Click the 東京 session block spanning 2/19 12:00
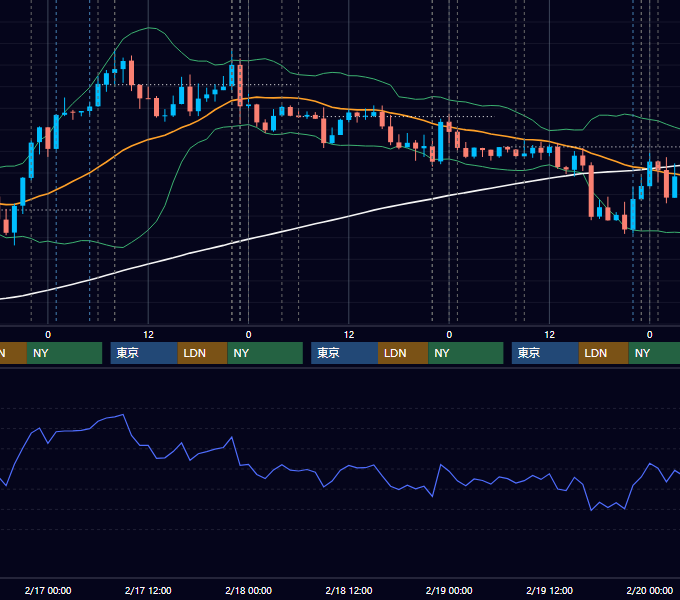680x600 pixels. coord(545,353)
